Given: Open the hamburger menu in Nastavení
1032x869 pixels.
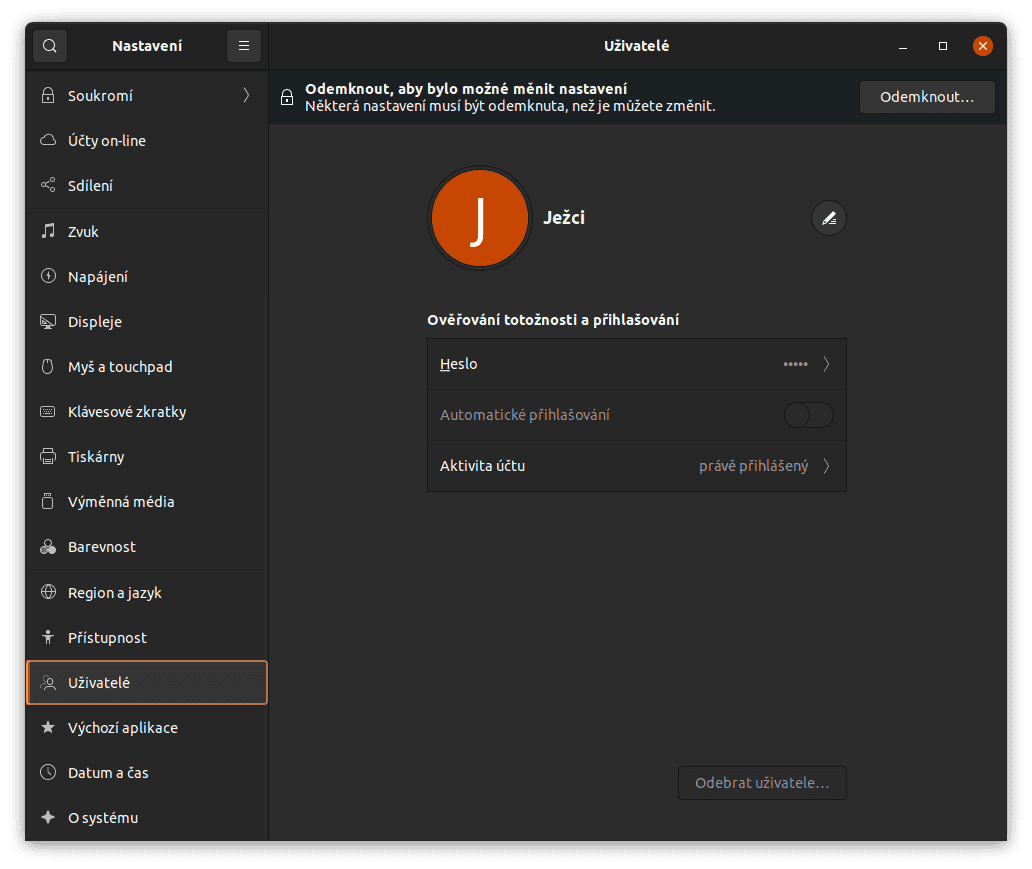Looking at the screenshot, I should [243, 45].
